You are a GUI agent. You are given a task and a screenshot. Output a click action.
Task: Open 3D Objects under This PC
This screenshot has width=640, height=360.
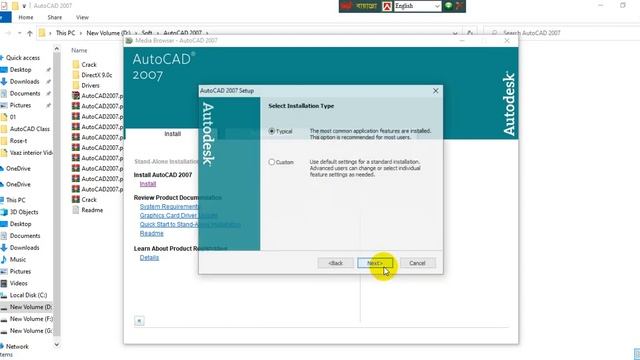point(24,212)
